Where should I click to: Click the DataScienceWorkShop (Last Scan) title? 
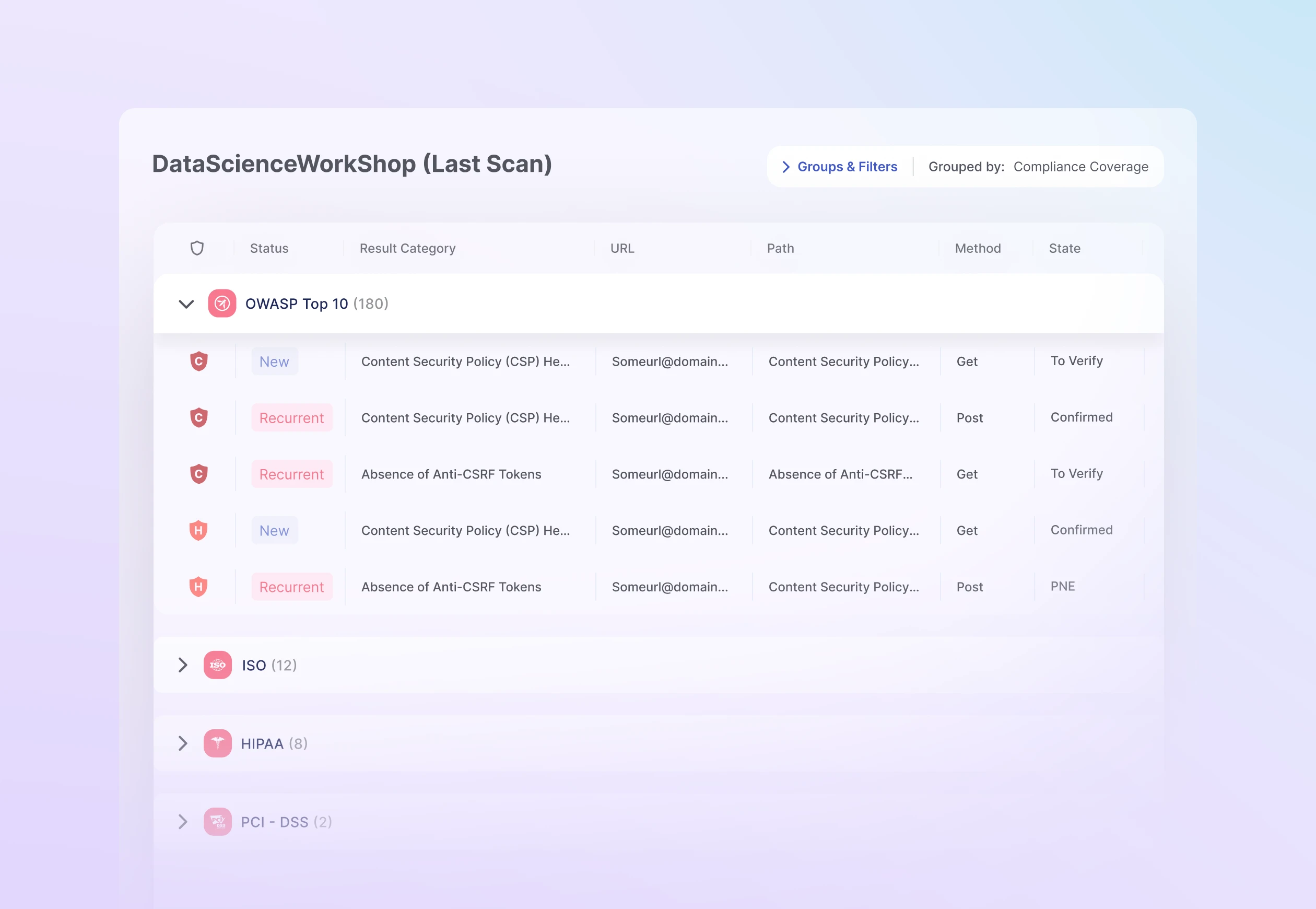pyautogui.click(x=352, y=164)
